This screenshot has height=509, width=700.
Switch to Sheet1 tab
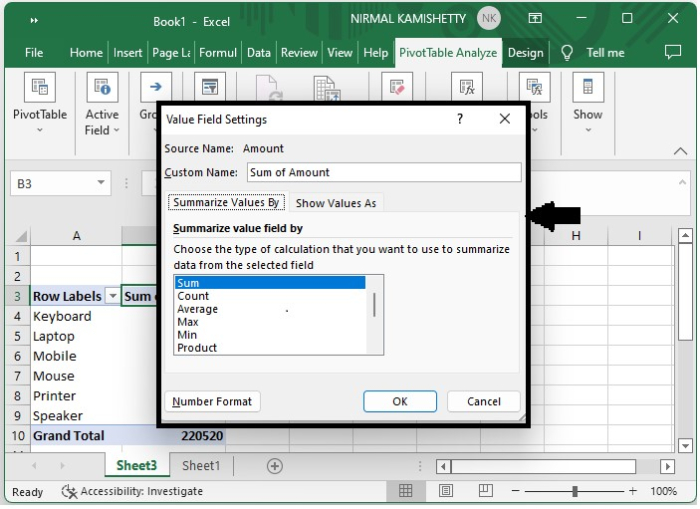[x=201, y=466]
